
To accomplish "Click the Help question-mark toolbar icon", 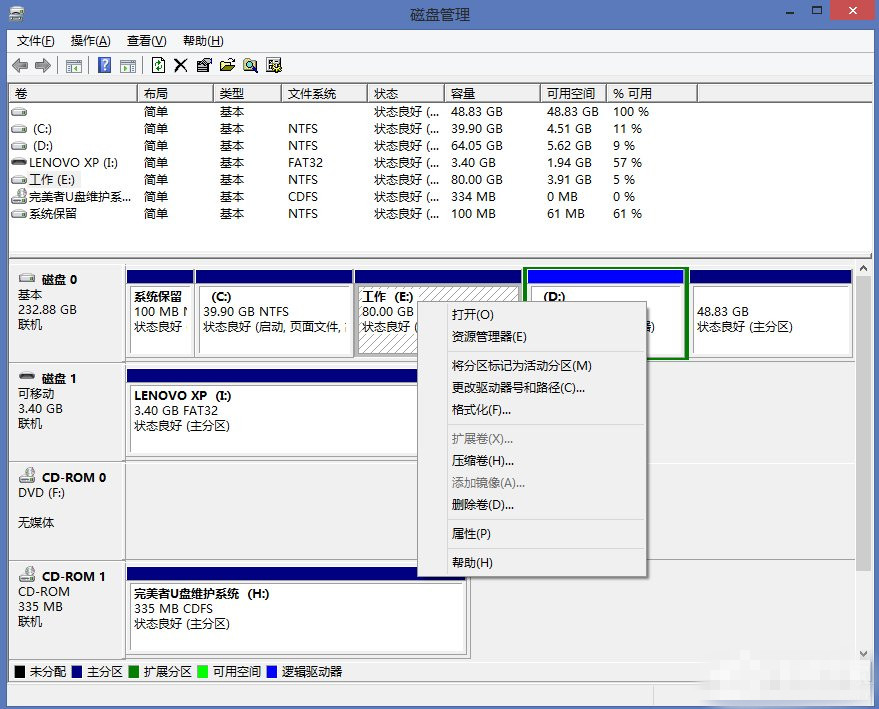I will pos(104,65).
